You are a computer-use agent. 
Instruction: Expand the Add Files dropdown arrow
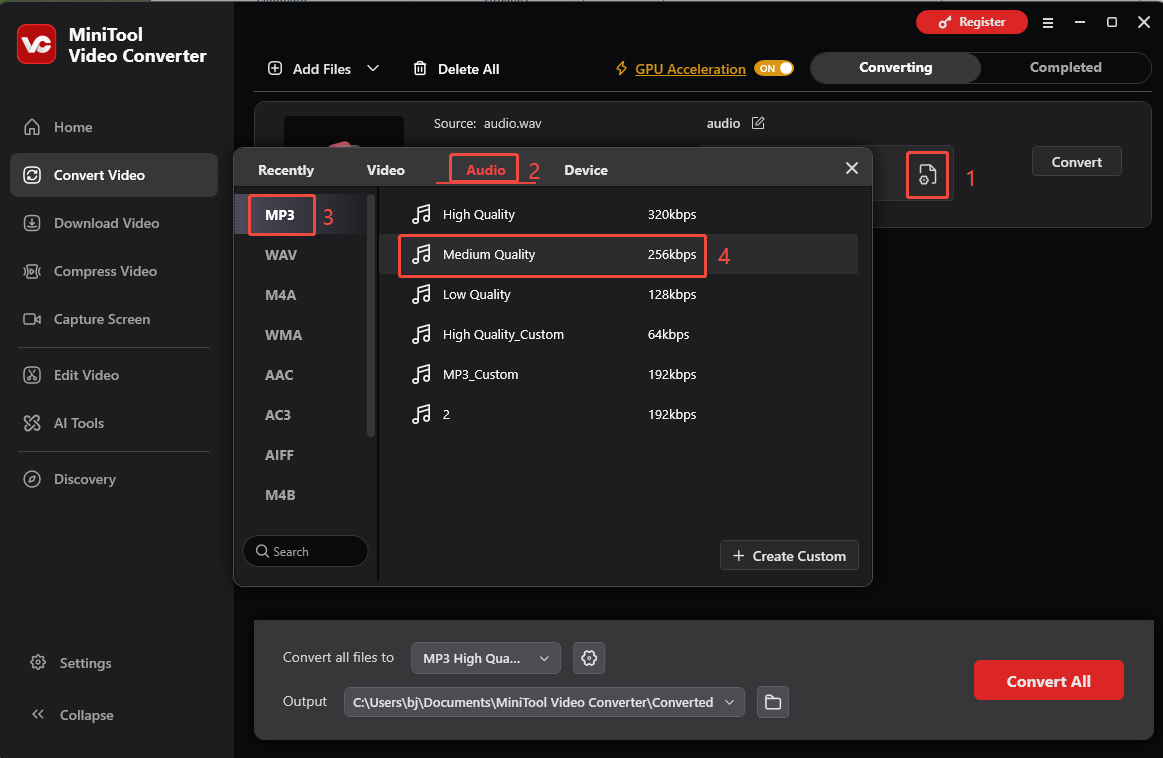click(x=373, y=68)
